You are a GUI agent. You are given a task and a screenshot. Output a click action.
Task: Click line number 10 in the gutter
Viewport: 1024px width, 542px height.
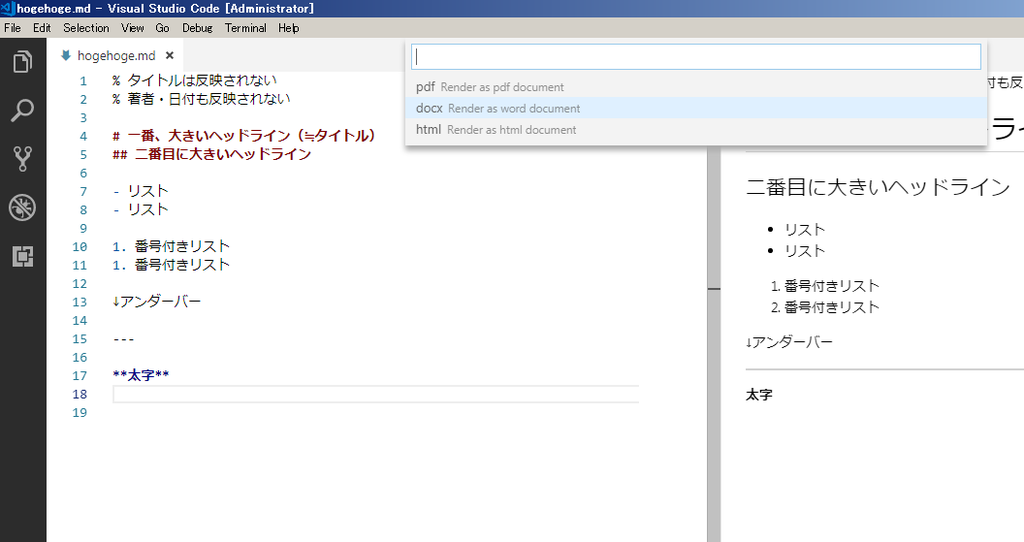click(x=80, y=247)
